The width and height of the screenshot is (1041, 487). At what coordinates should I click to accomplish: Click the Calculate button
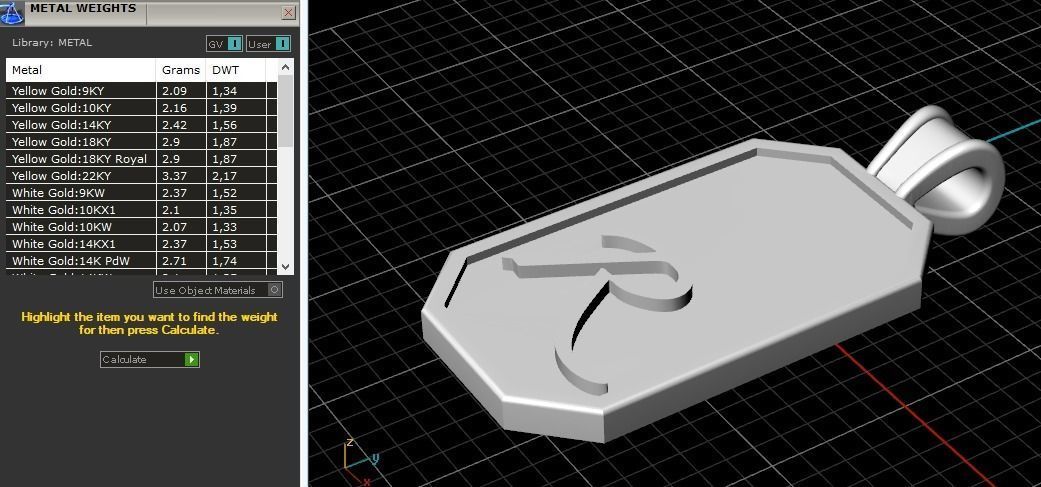coord(149,359)
